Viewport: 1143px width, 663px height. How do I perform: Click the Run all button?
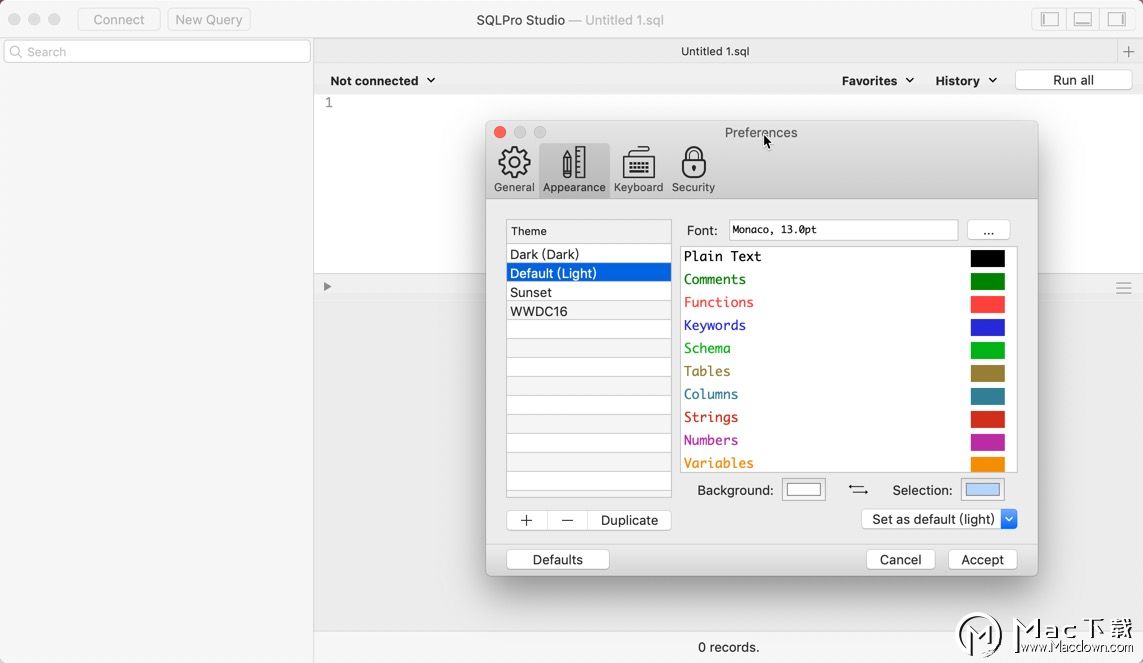coord(1073,80)
